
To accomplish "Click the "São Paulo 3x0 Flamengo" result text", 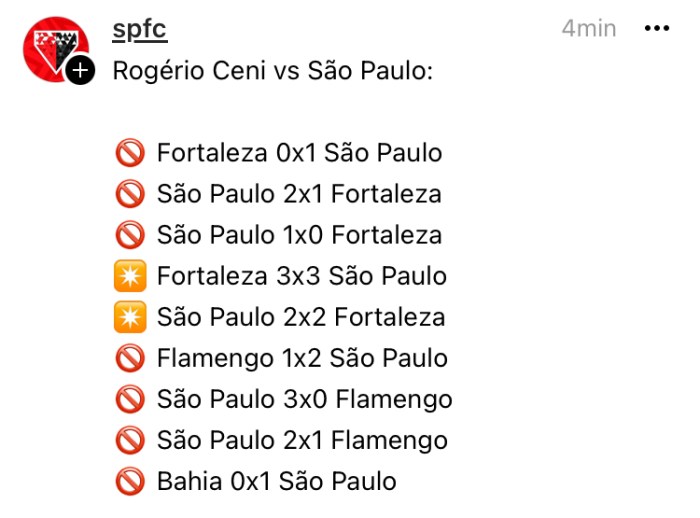I will pyautogui.click(x=305, y=400).
